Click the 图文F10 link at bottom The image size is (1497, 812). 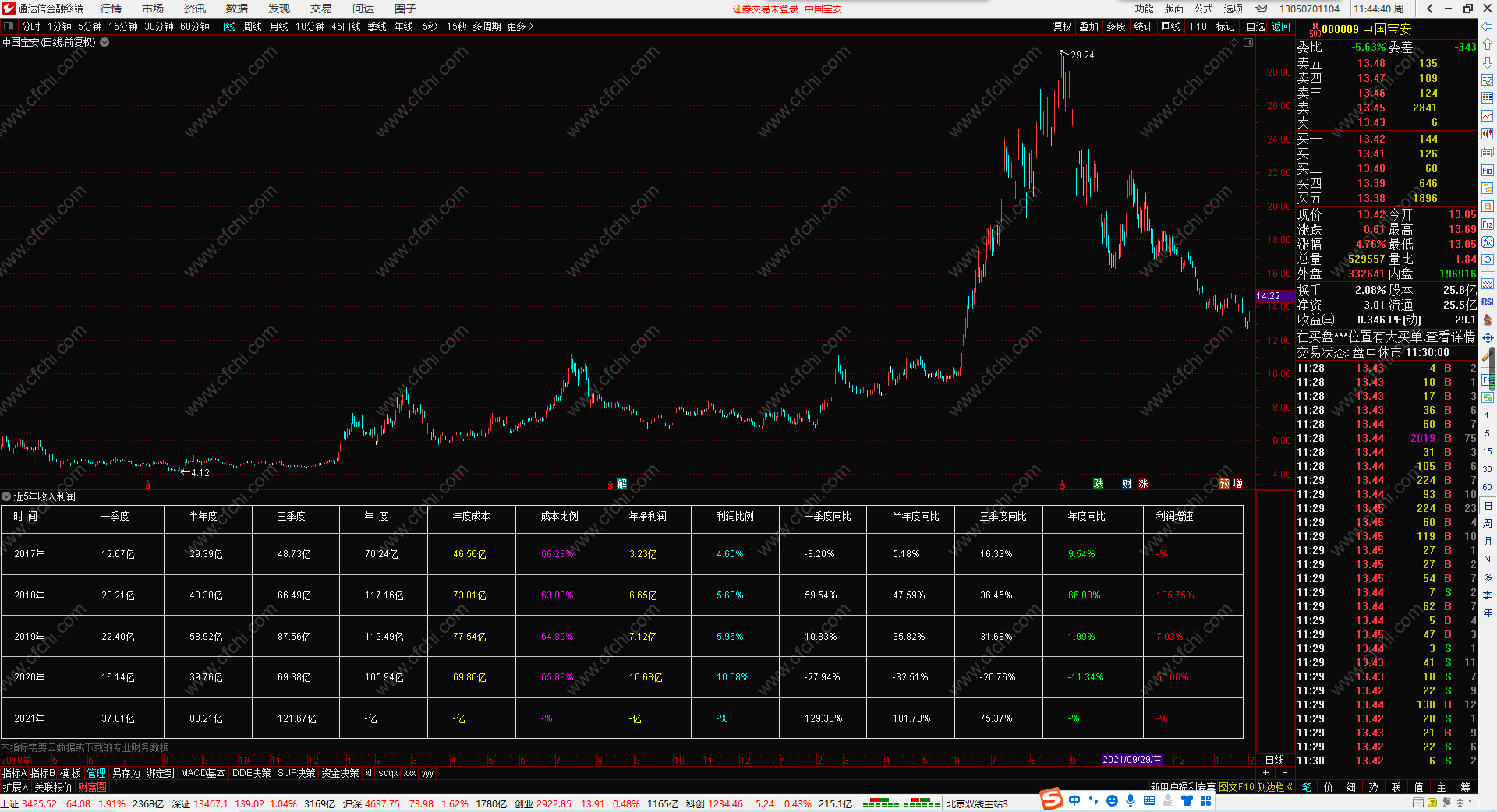tap(1237, 787)
